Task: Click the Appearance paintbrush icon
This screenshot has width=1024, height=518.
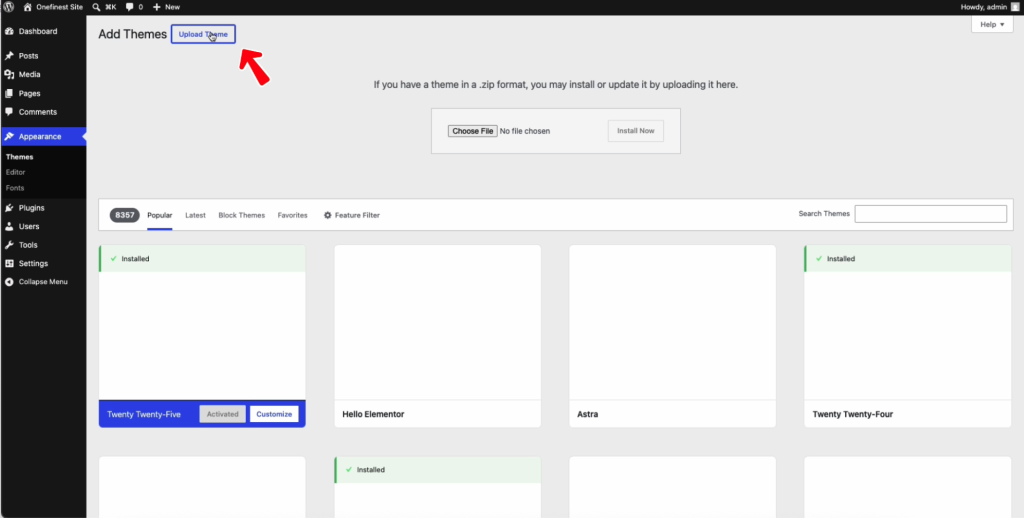Action: pos(9,137)
